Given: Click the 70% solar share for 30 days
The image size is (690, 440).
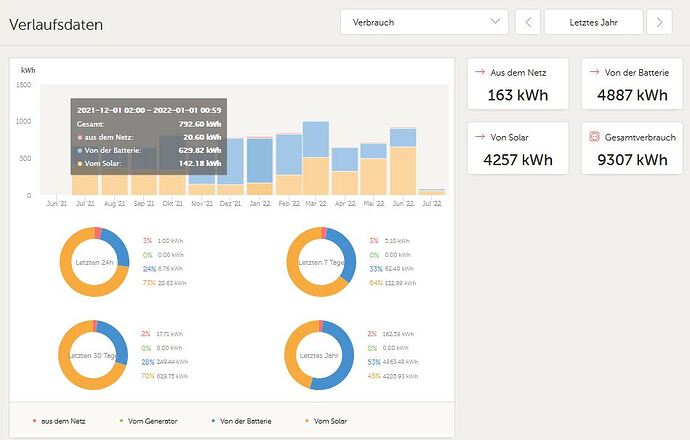Looking at the screenshot, I should 147,376.
